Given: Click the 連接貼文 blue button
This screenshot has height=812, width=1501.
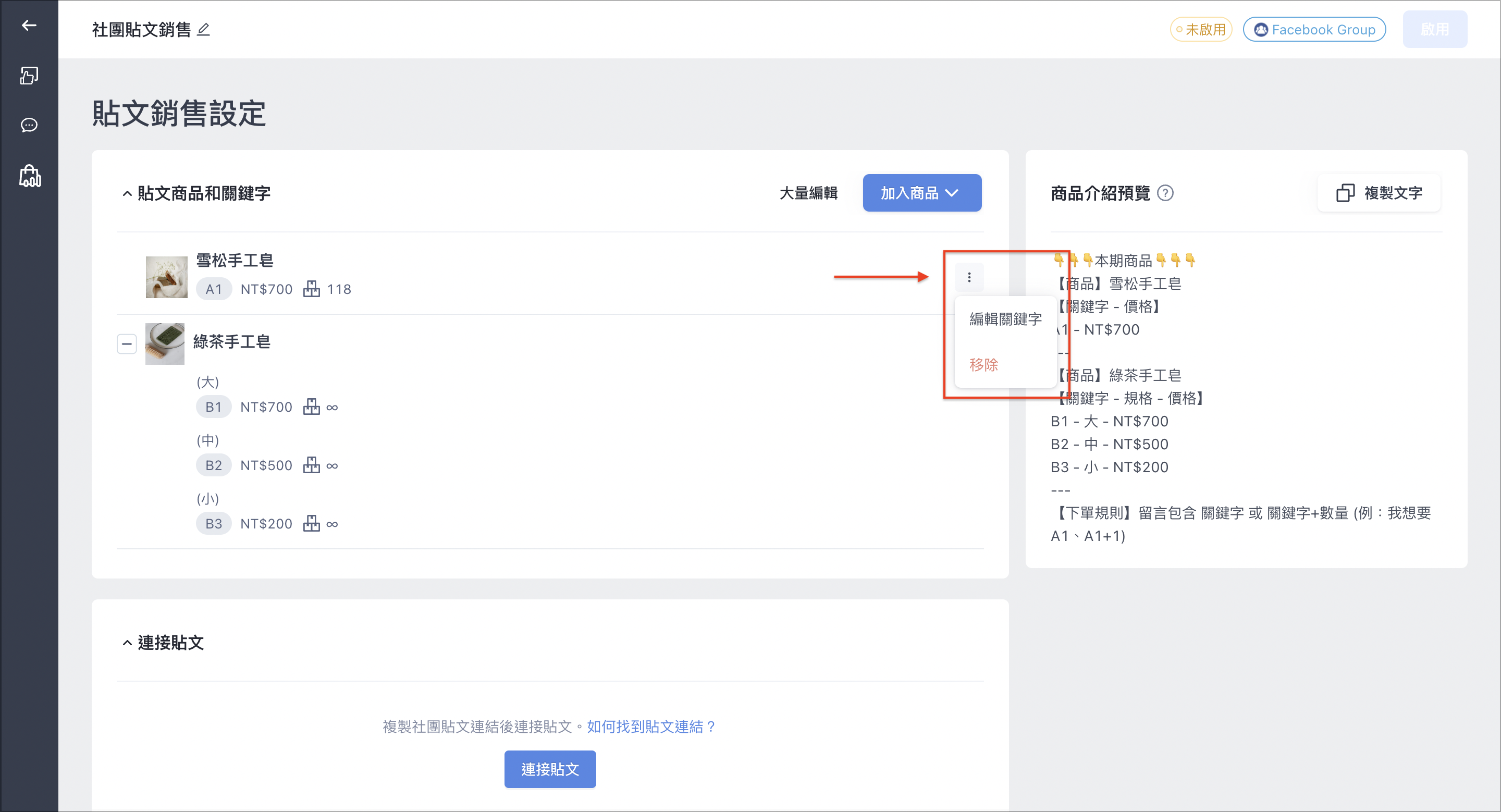Looking at the screenshot, I should tap(550, 769).
